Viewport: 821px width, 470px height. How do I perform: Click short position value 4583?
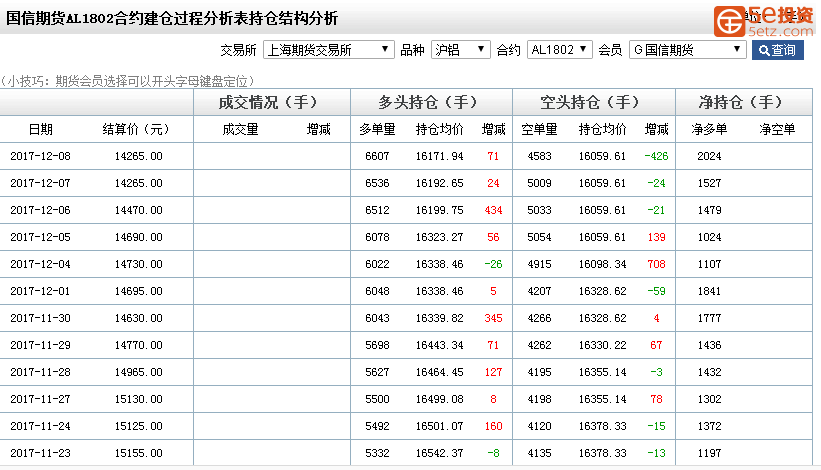pyautogui.click(x=539, y=156)
